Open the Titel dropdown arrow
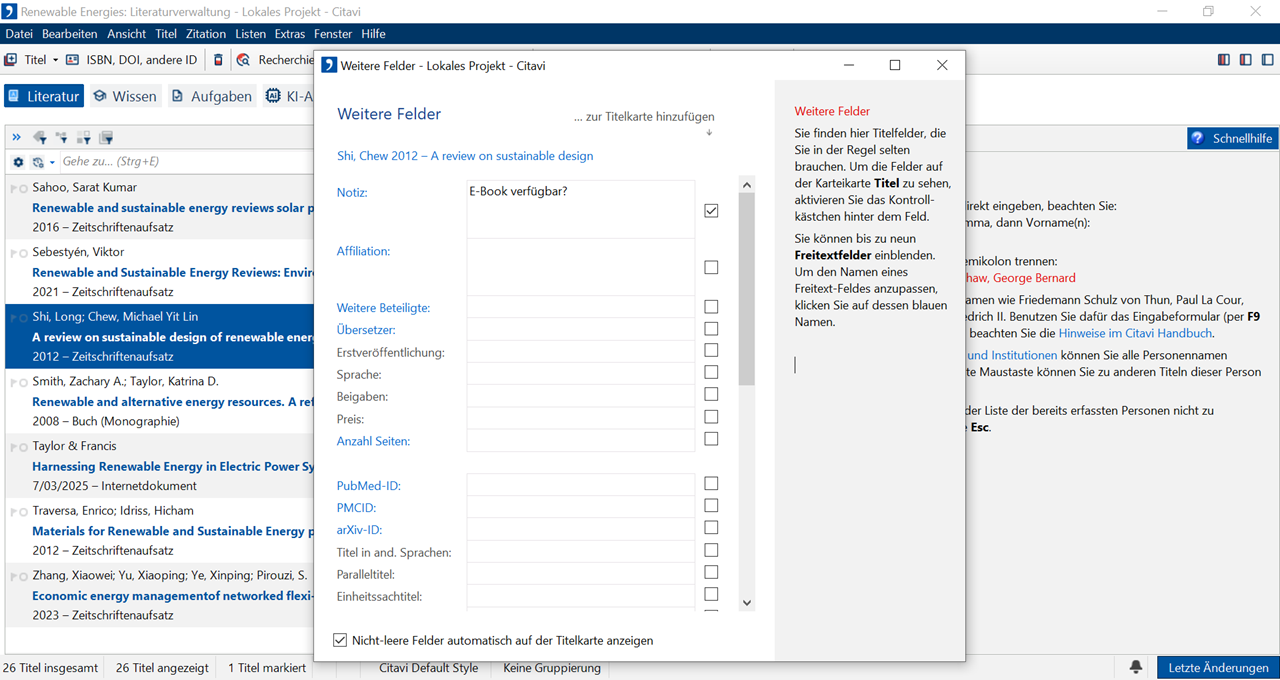 (55, 60)
